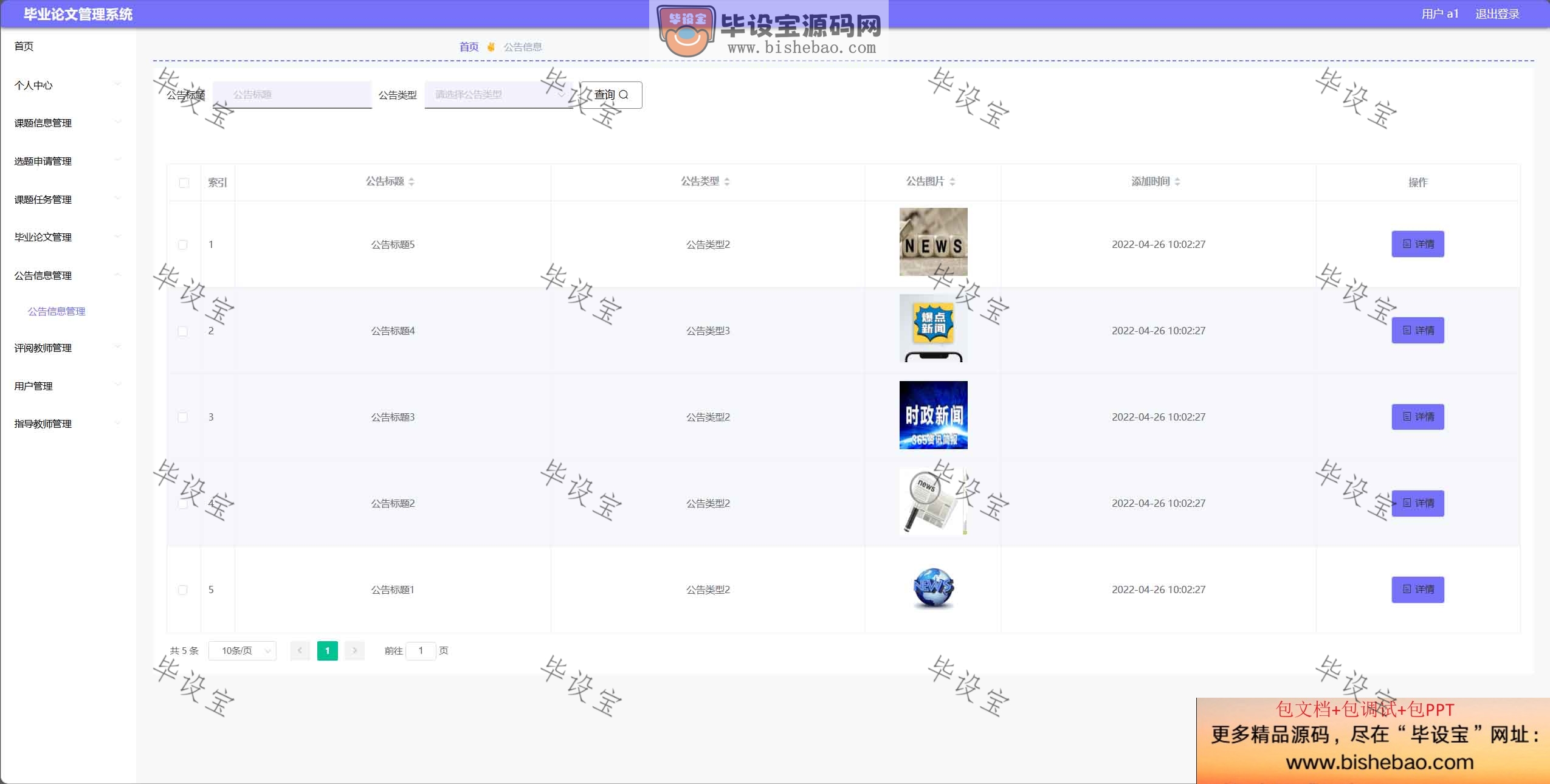Open 详情 for 公告标题3
Image resolution: width=1550 pixels, height=784 pixels.
click(x=1417, y=417)
